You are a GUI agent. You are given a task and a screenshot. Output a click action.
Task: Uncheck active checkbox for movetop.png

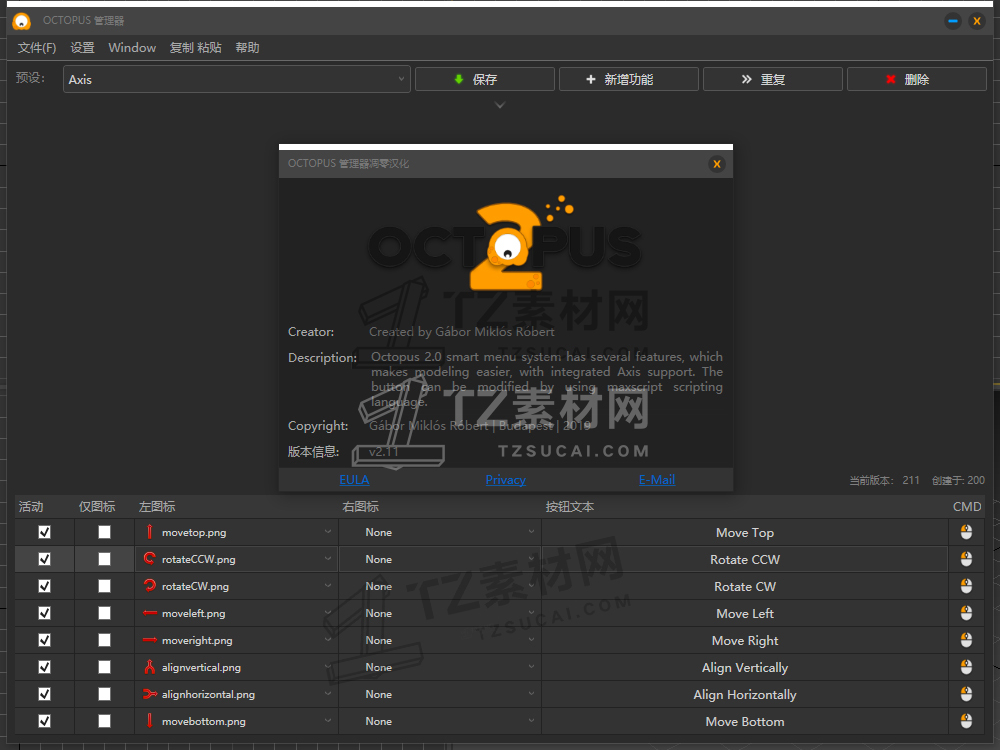coord(45,532)
